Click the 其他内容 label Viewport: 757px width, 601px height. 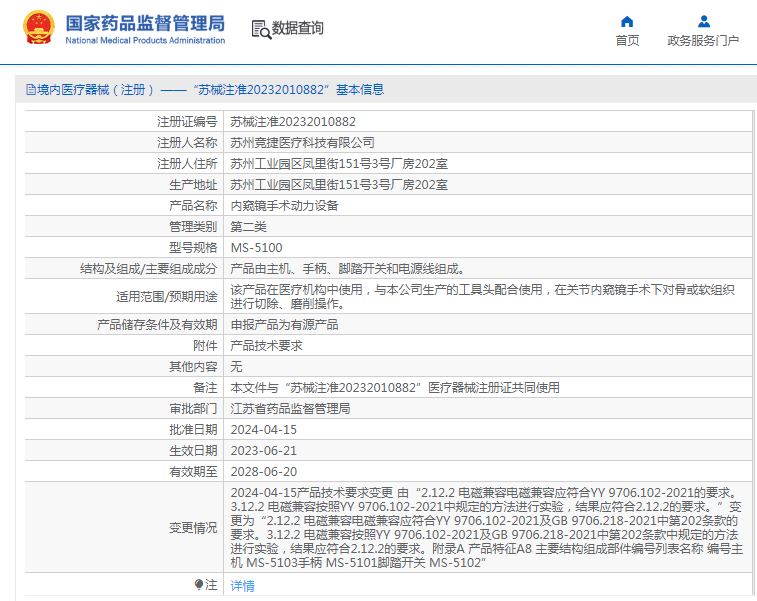[x=193, y=367]
